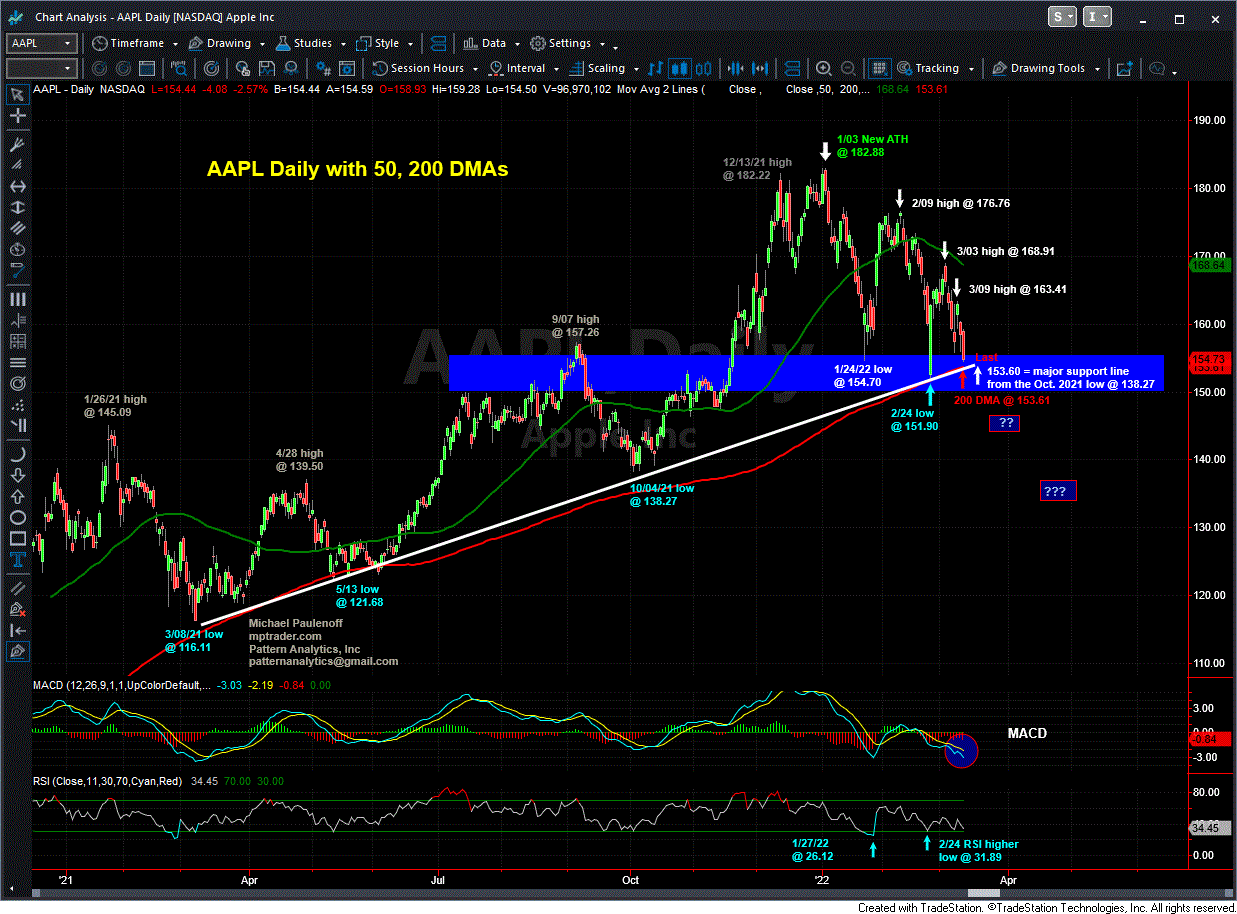1237x914 pixels.
Task: Open the Data menu
Action: pyautogui.click(x=492, y=43)
